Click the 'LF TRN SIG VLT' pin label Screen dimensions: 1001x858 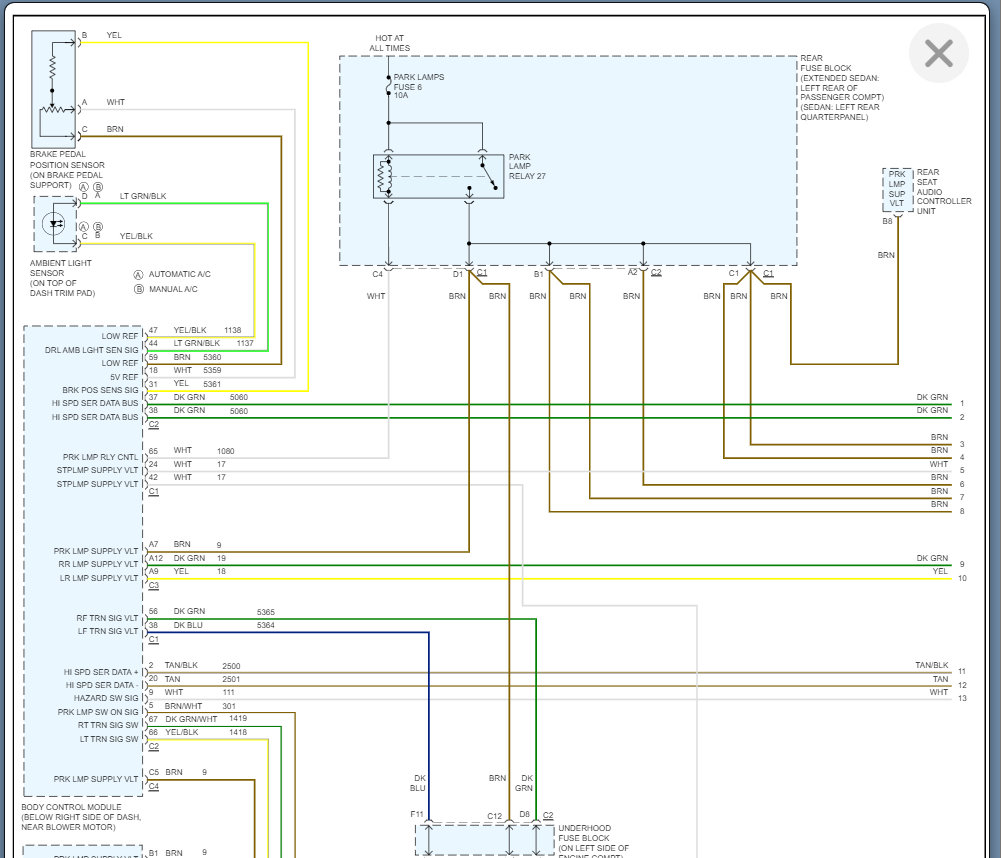107,631
